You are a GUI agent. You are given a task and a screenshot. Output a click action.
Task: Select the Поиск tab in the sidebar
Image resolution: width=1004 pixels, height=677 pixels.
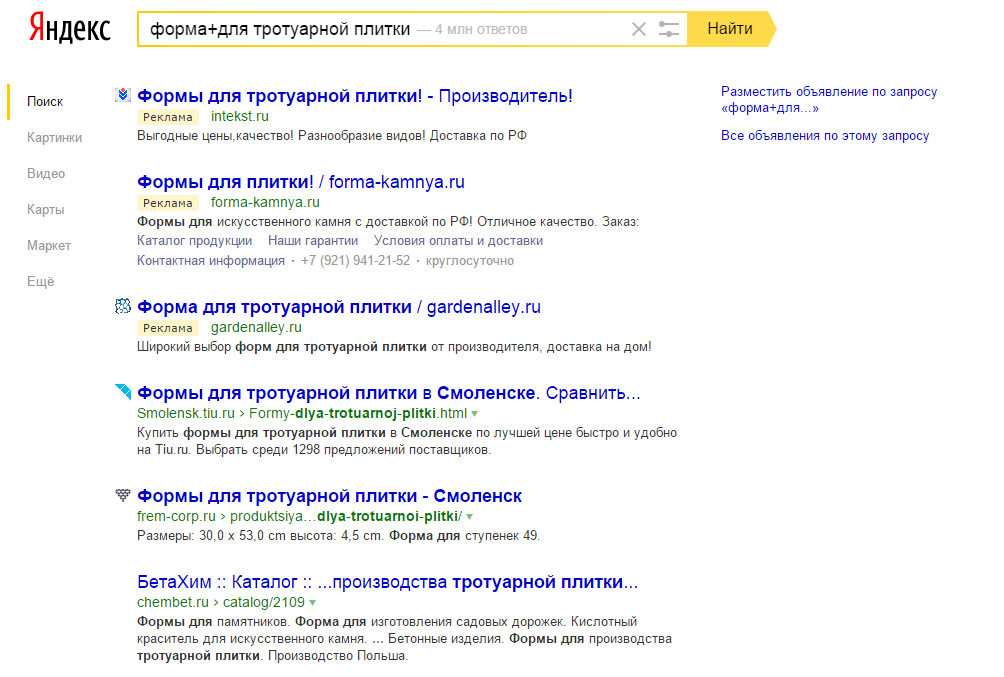click(x=45, y=101)
